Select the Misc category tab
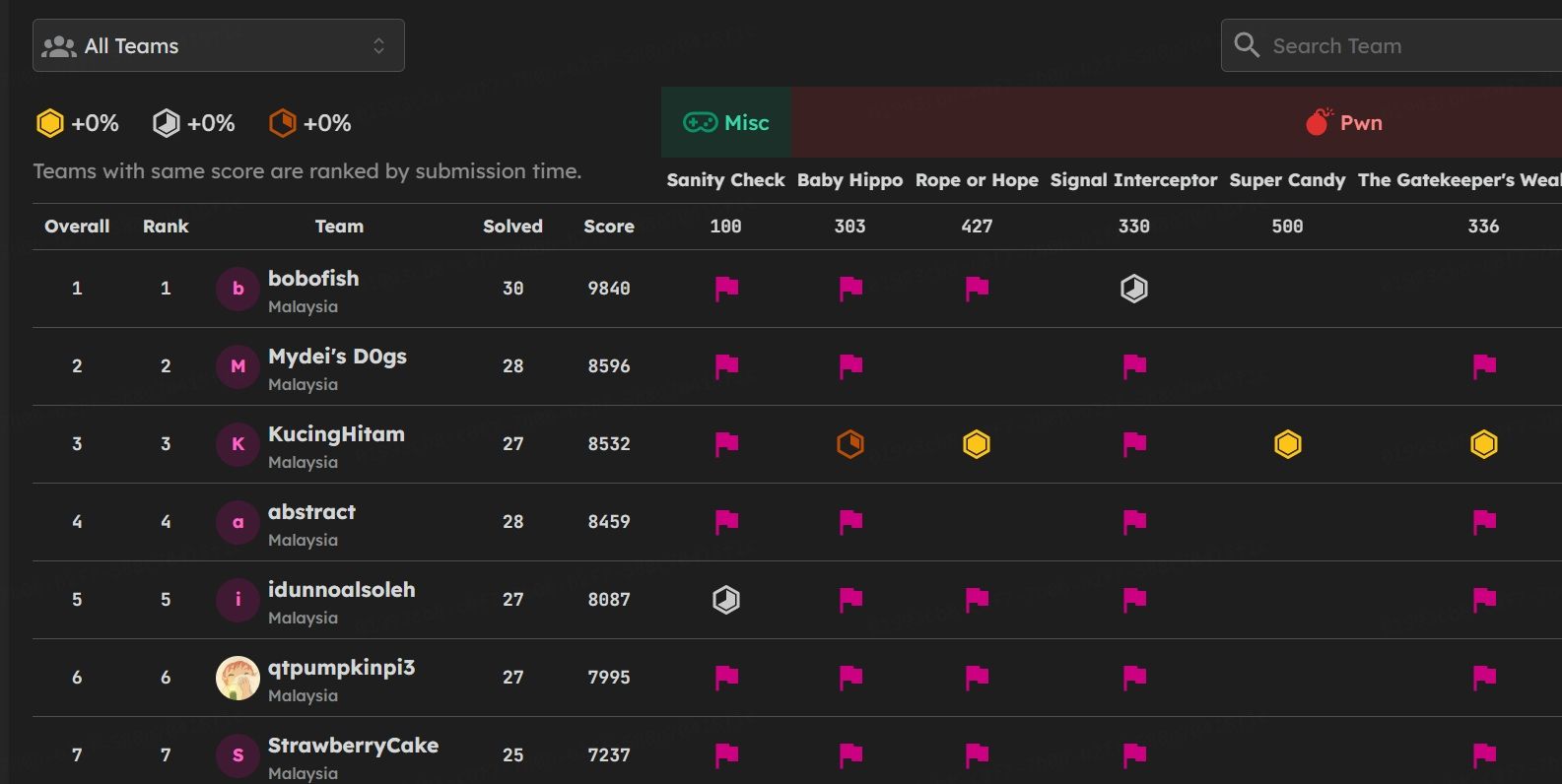 point(726,122)
